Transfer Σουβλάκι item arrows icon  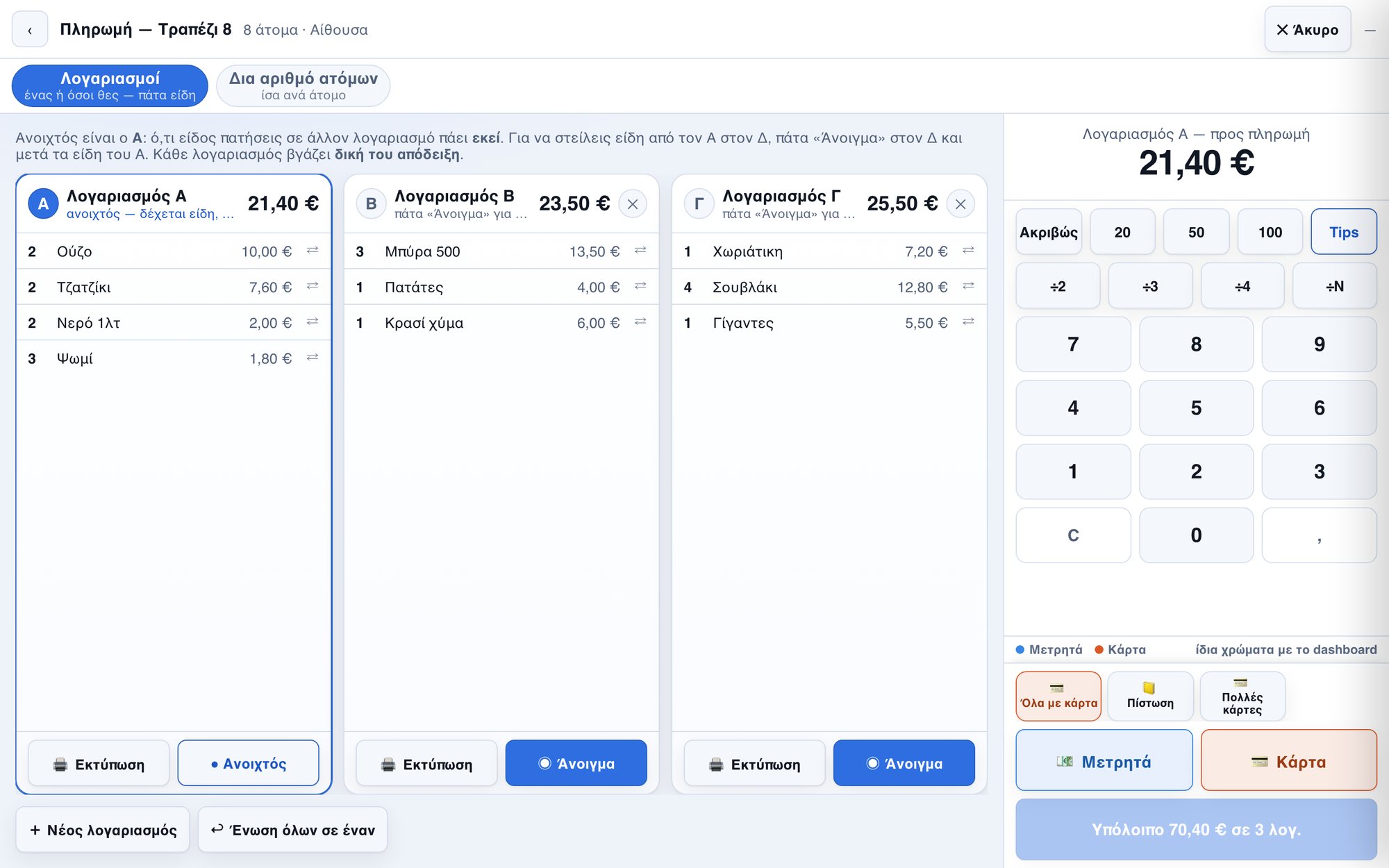(968, 286)
